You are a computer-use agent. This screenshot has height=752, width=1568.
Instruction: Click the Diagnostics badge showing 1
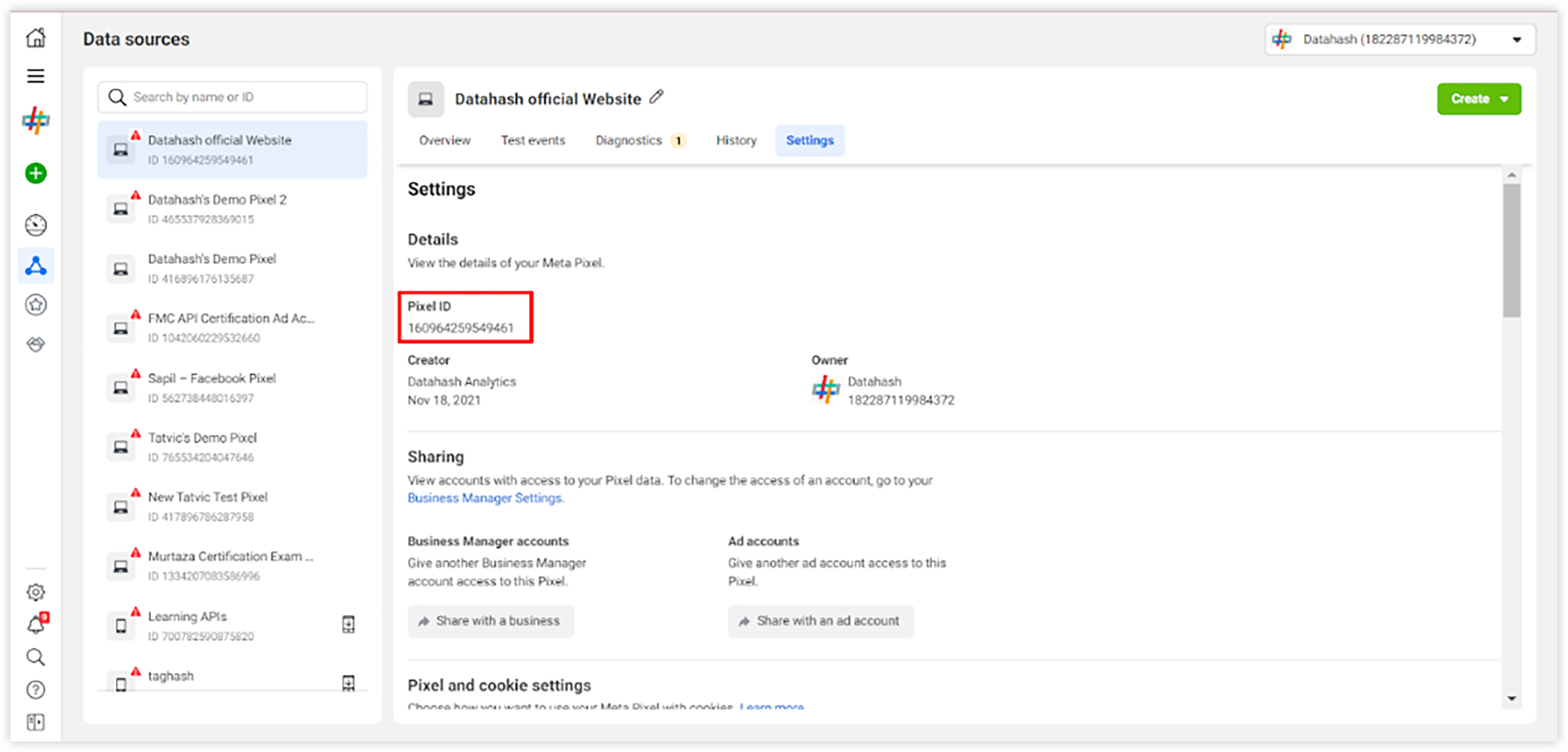[678, 141]
